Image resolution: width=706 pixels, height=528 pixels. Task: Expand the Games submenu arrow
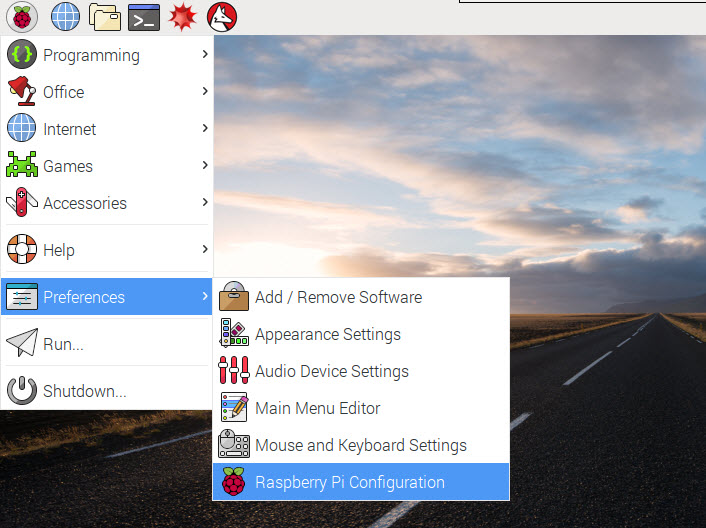point(205,165)
